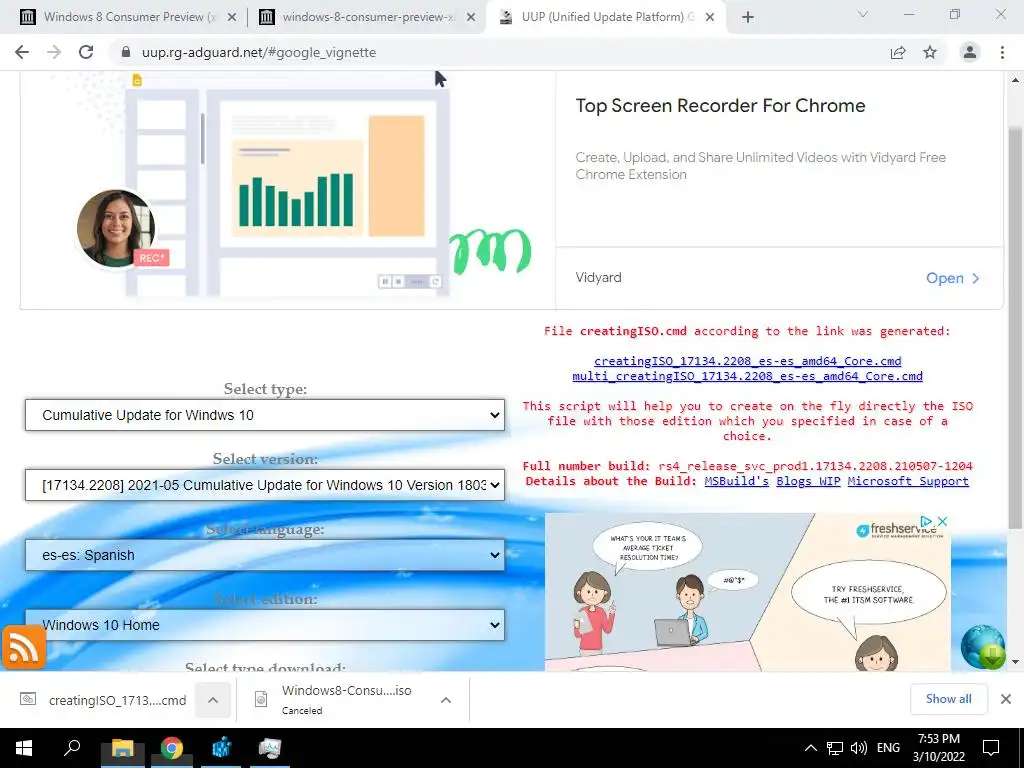Close the downloads bar
1024x768 pixels.
coord(1006,699)
